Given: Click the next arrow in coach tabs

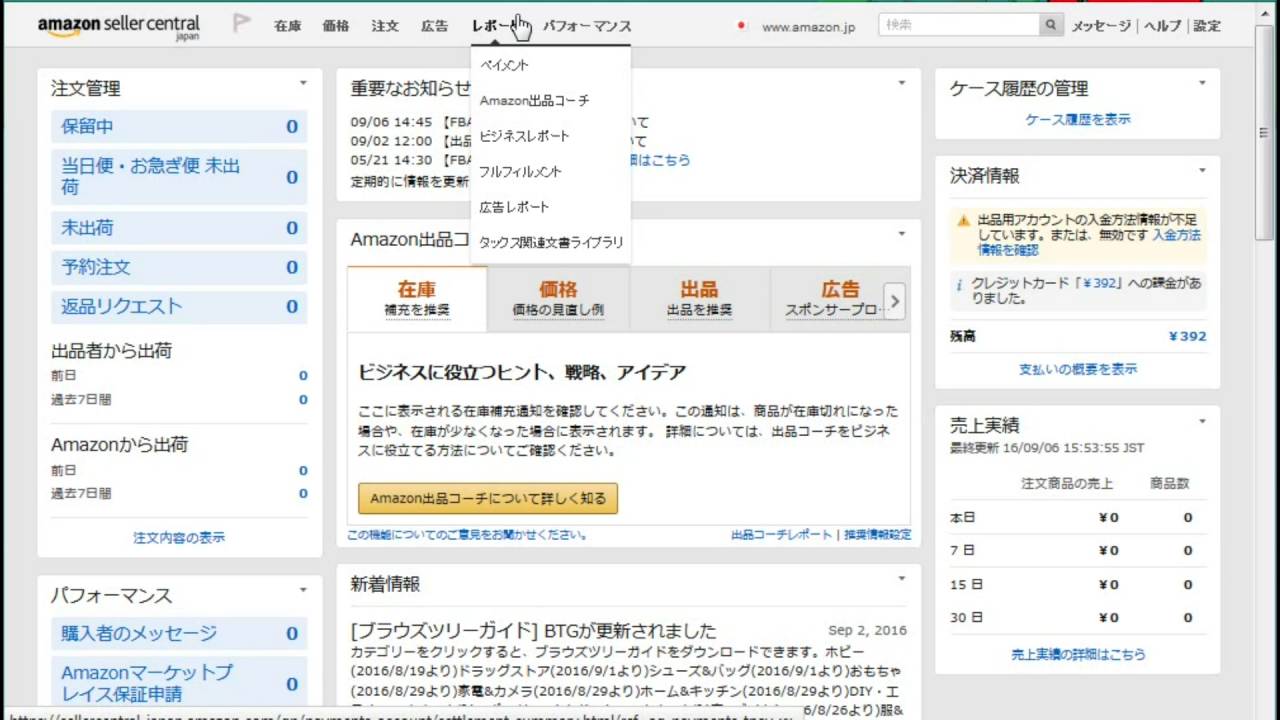Looking at the screenshot, I should [x=894, y=299].
